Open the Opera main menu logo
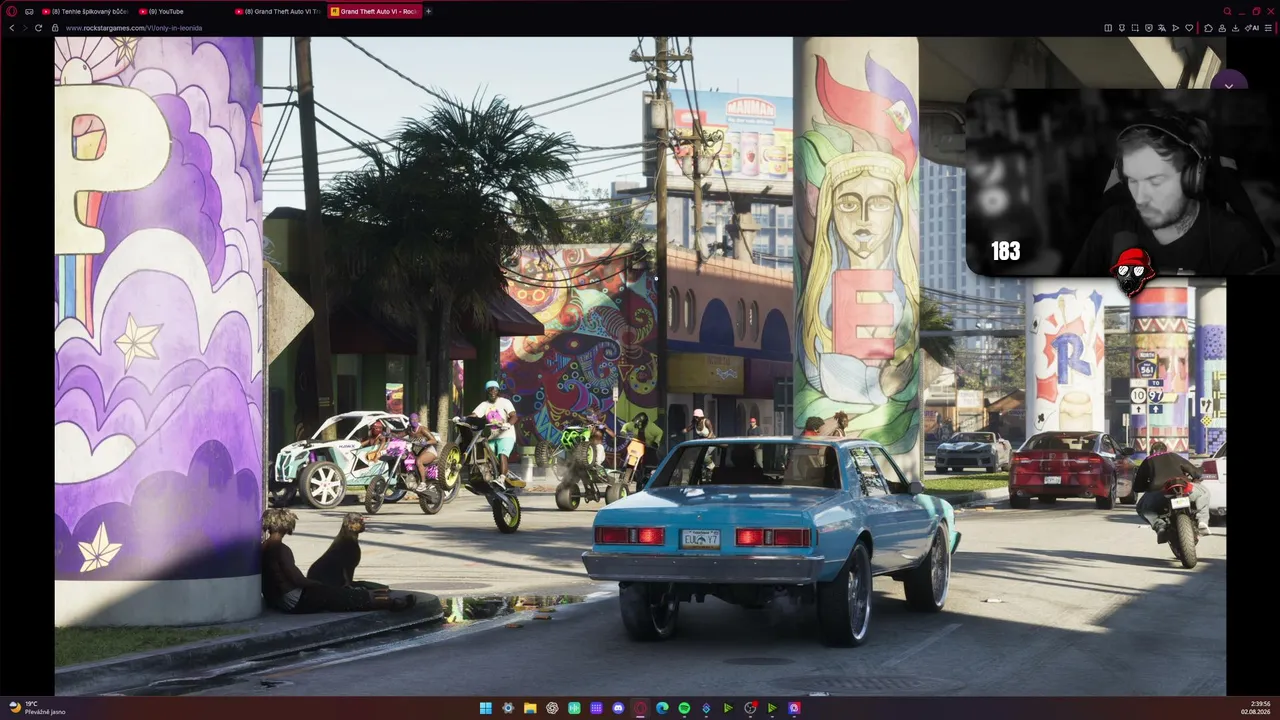The height and width of the screenshot is (720, 1280). (x=12, y=11)
